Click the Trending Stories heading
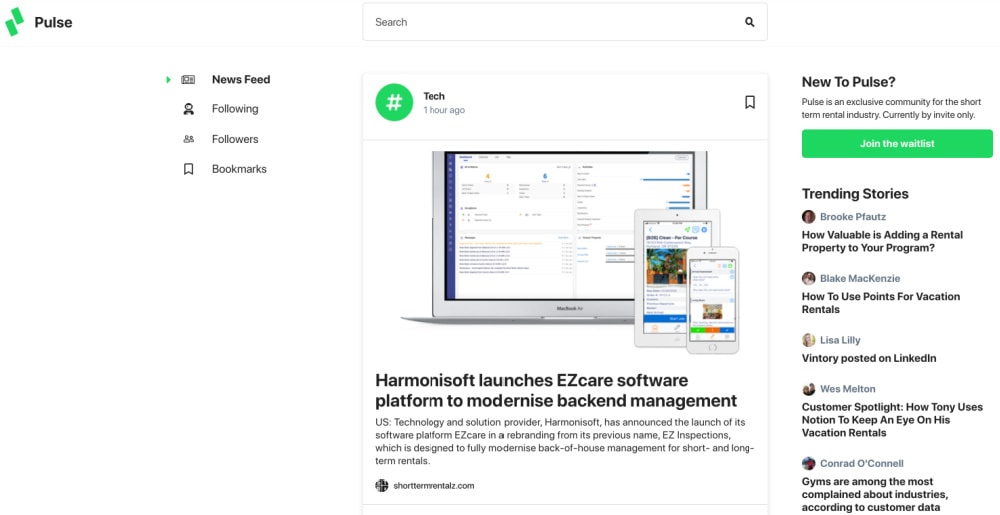The height and width of the screenshot is (515, 1000). 855,194
